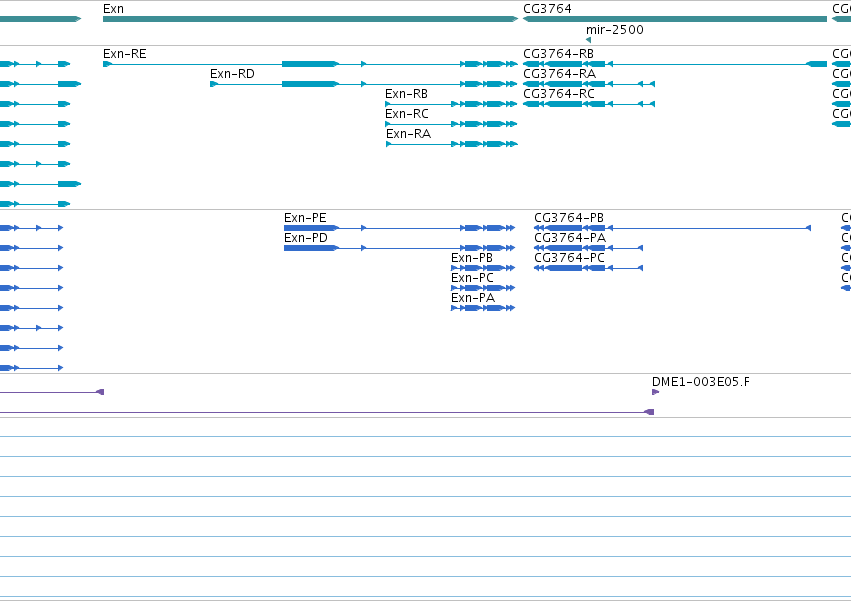
Task: Select the CG3764-PC protein feature
Action: pyautogui.click(x=588, y=268)
